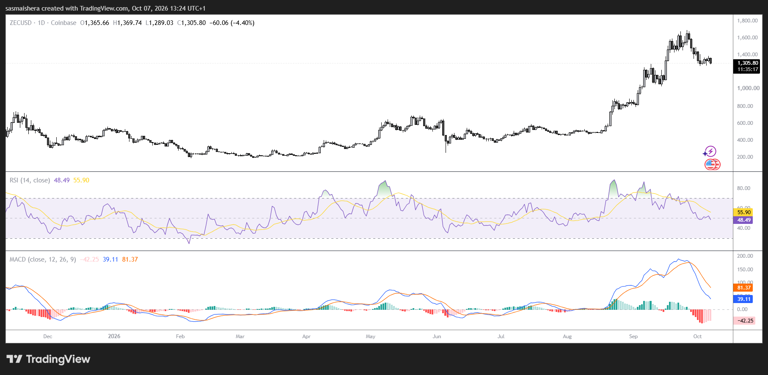Click the 40.00 RSI axis label
The width and height of the screenshot is (768, 375).
tap(743, 228)
